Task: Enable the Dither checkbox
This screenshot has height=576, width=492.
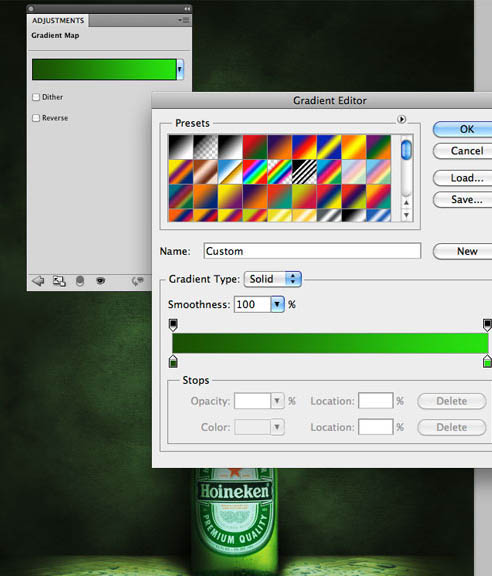Action: 36,97
